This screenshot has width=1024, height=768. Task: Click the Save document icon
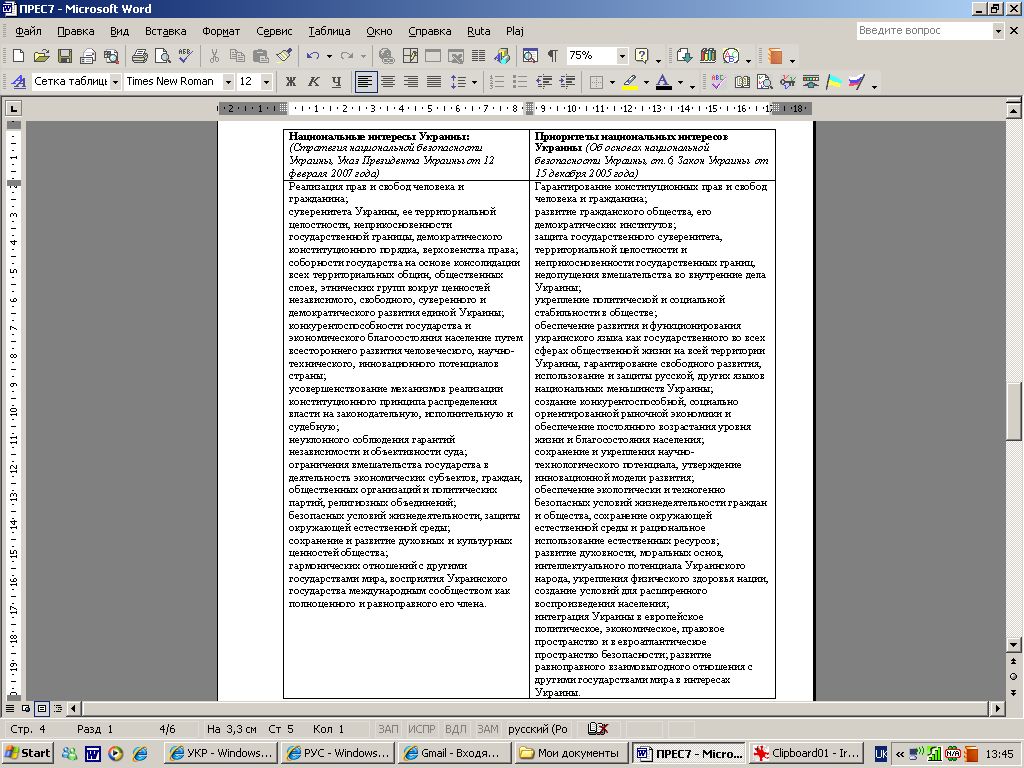coord(64,56)
